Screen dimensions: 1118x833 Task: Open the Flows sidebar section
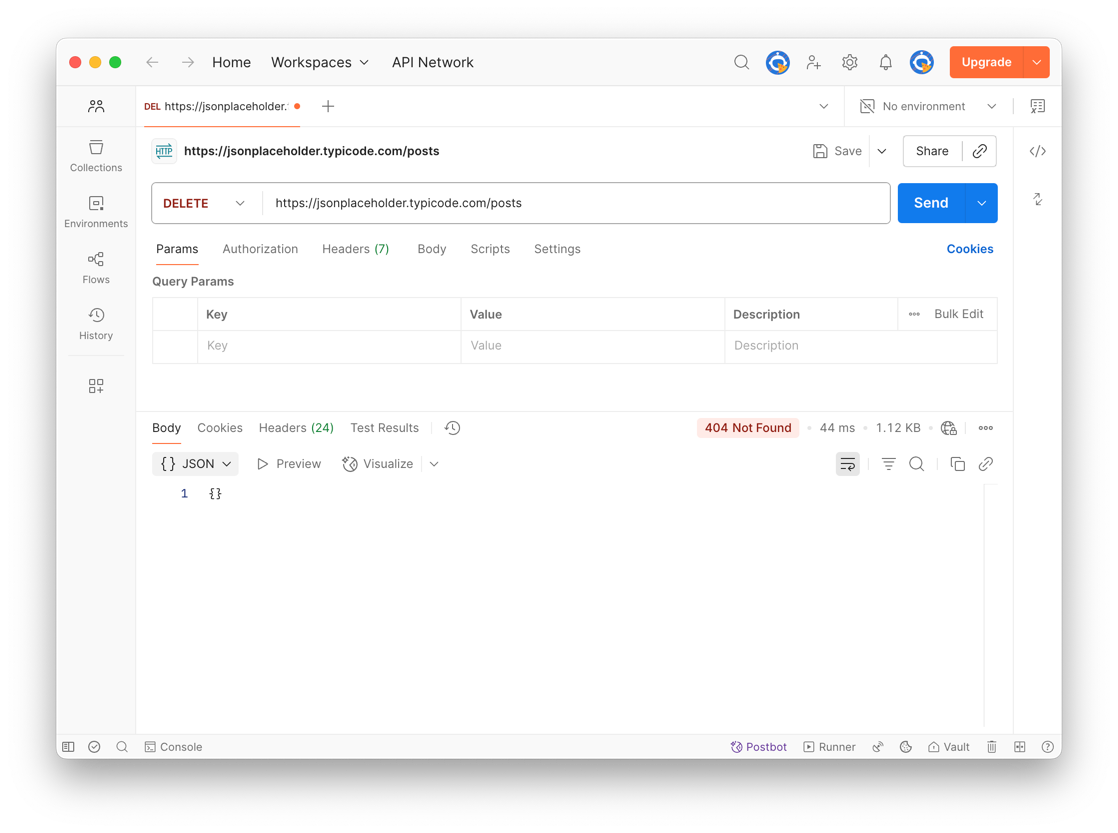coord(96,268)
